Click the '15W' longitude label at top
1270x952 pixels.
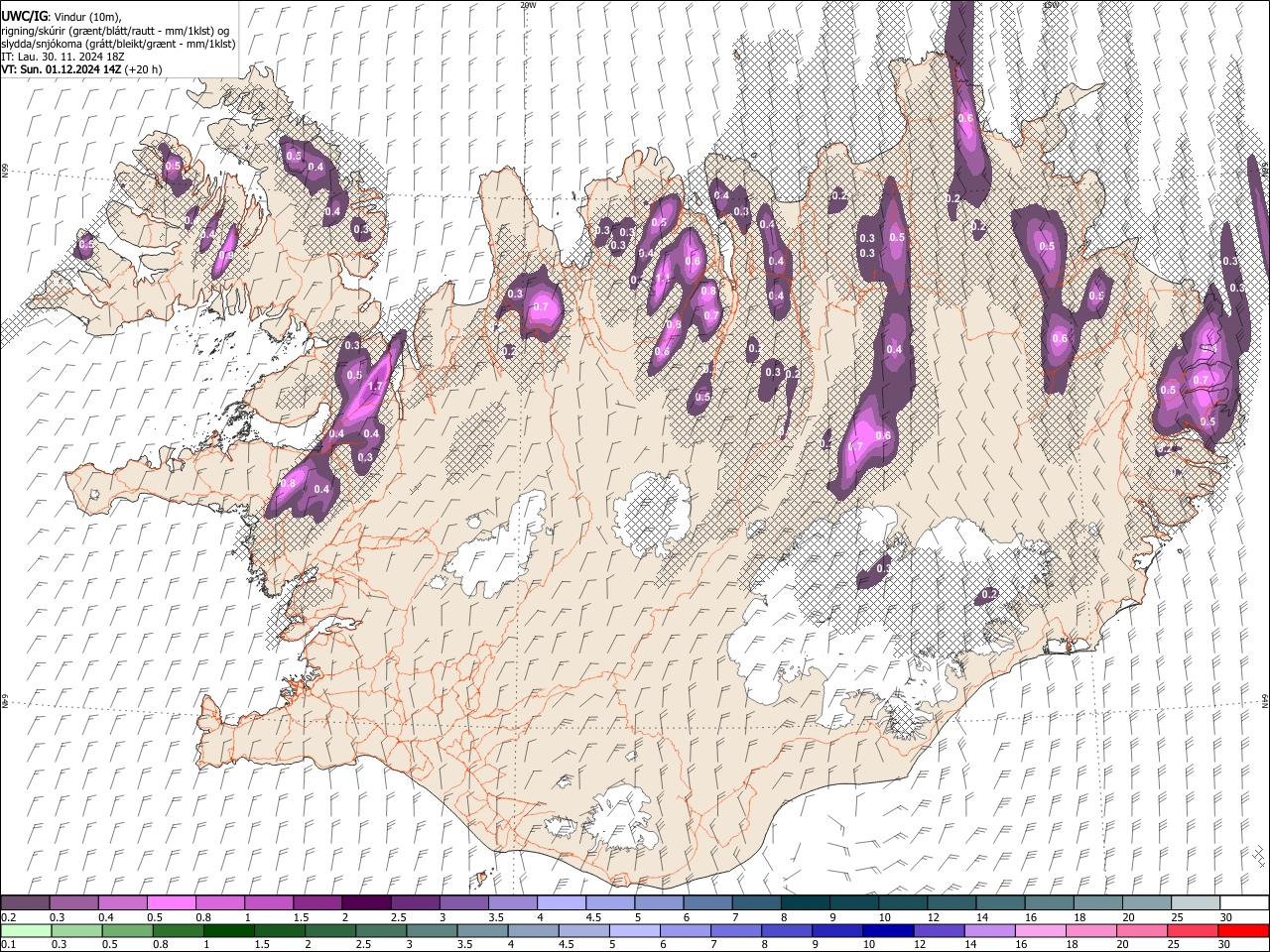[1051, 5]
